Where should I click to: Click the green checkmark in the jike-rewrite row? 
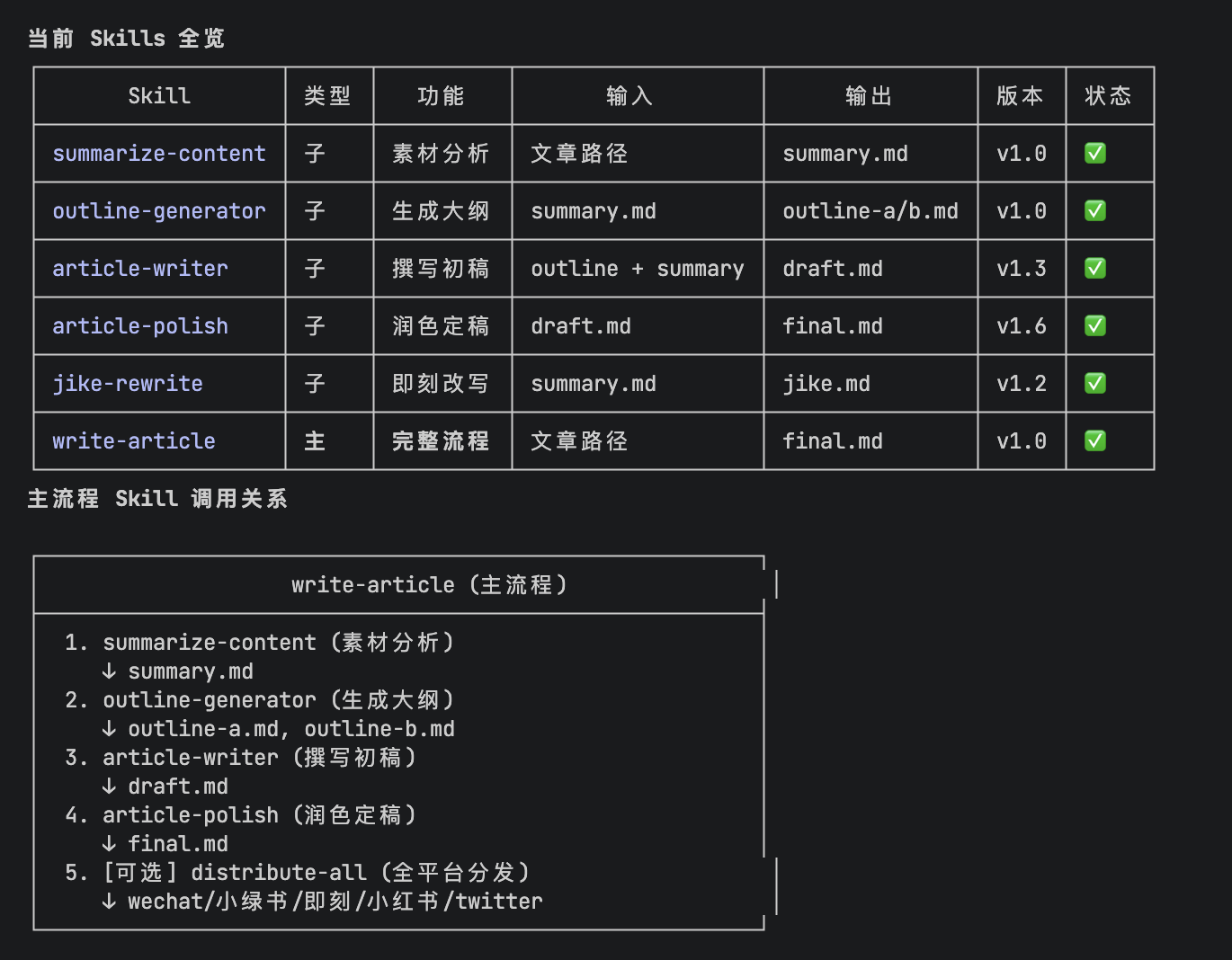1094,384
